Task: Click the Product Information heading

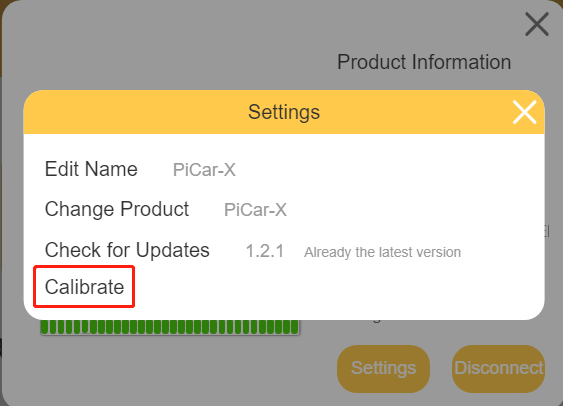Action: click(424, 62)
